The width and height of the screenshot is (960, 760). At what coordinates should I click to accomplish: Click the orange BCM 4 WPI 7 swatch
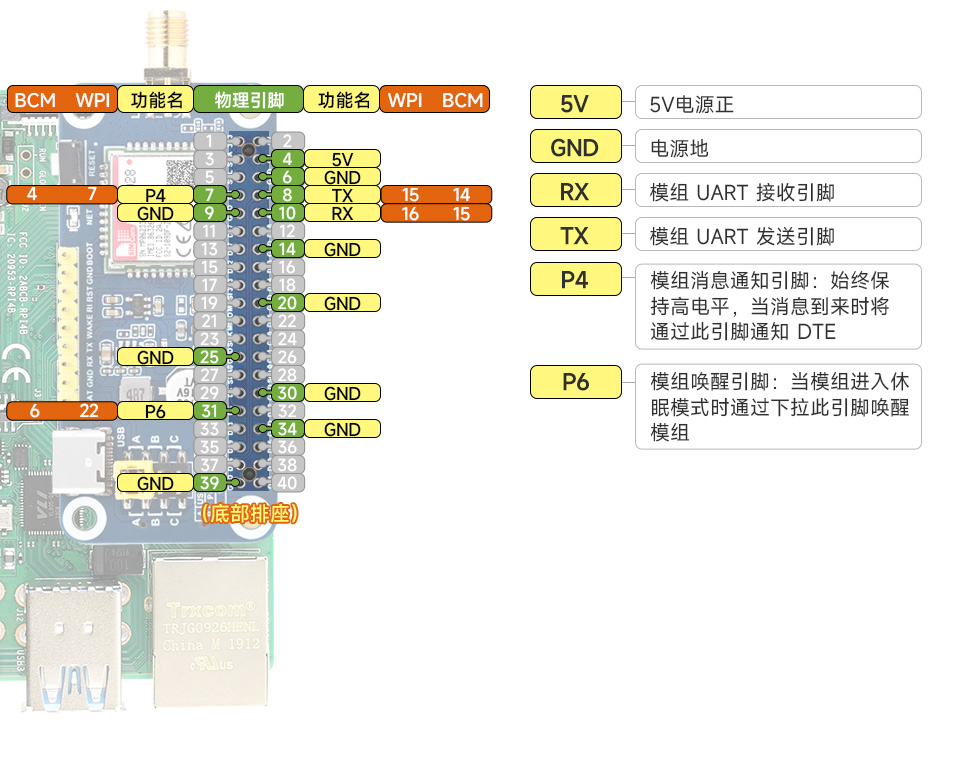pyautogui.click(x=60, y=195)
